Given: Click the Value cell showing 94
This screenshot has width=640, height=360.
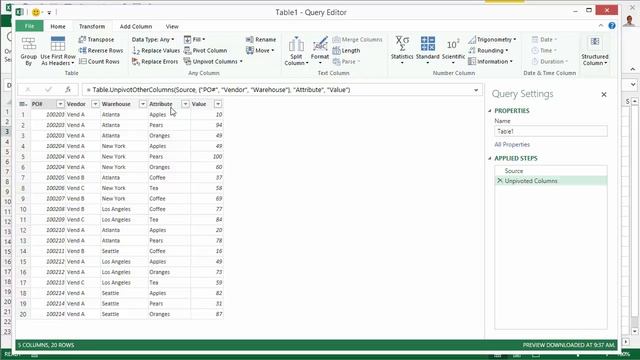Looking at the screenshot, I should coord(207,125).
